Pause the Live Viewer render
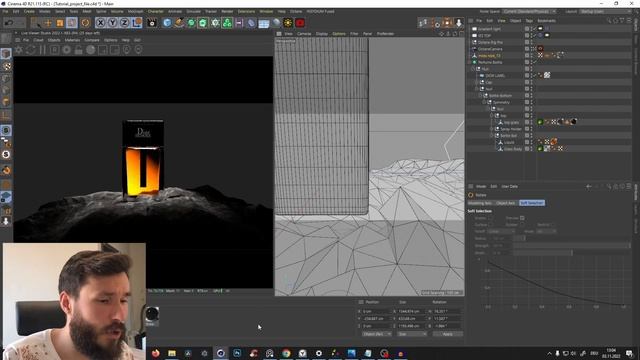Viewport: 640px width, 360px height. pos(42,50)
